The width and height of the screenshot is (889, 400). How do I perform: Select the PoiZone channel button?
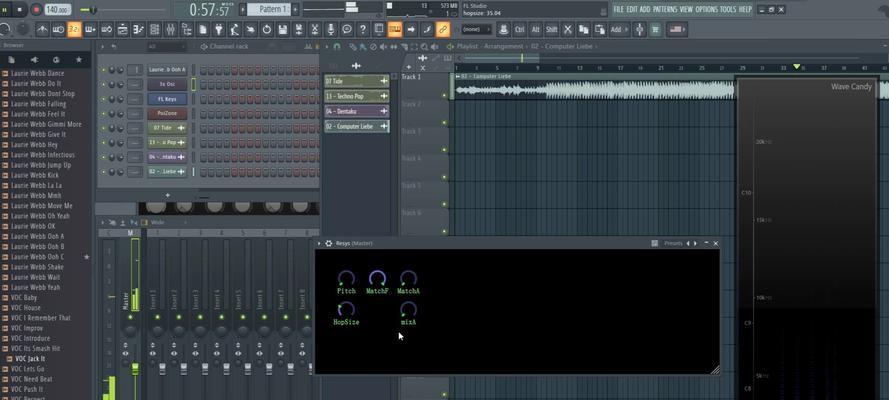tap(167, 113)
